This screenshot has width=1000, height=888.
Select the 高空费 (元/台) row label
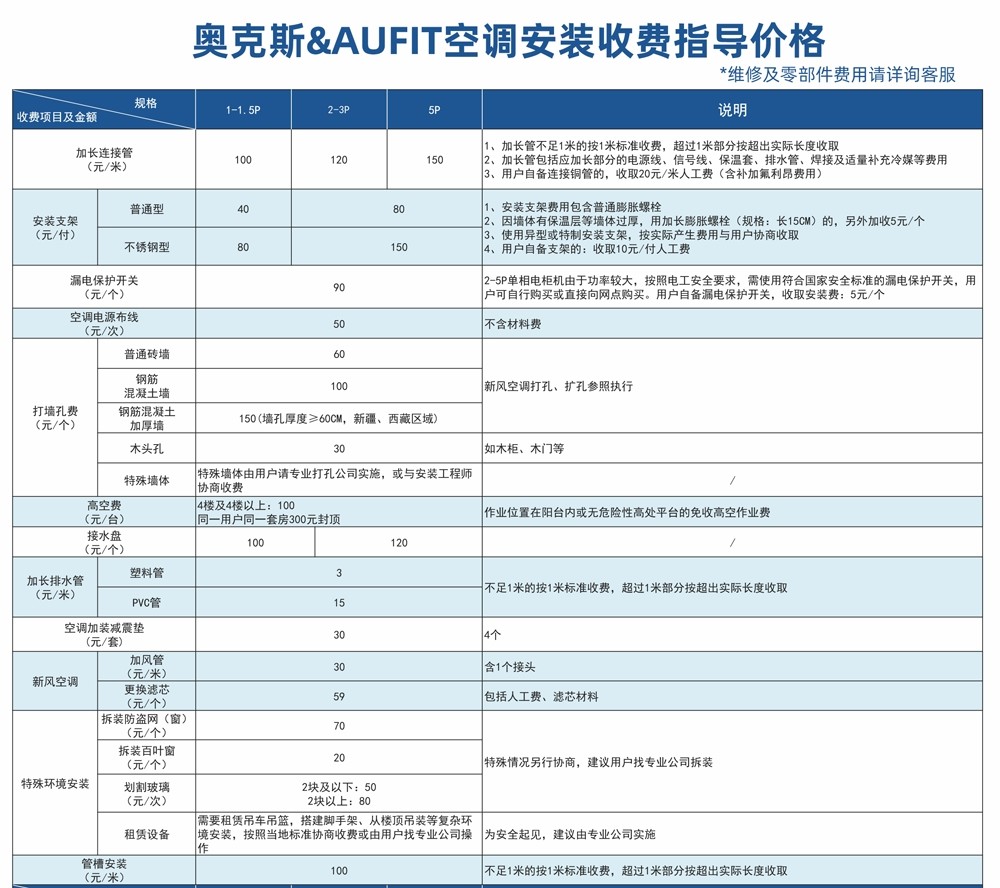pyautogui.click(x=104, y=512)
